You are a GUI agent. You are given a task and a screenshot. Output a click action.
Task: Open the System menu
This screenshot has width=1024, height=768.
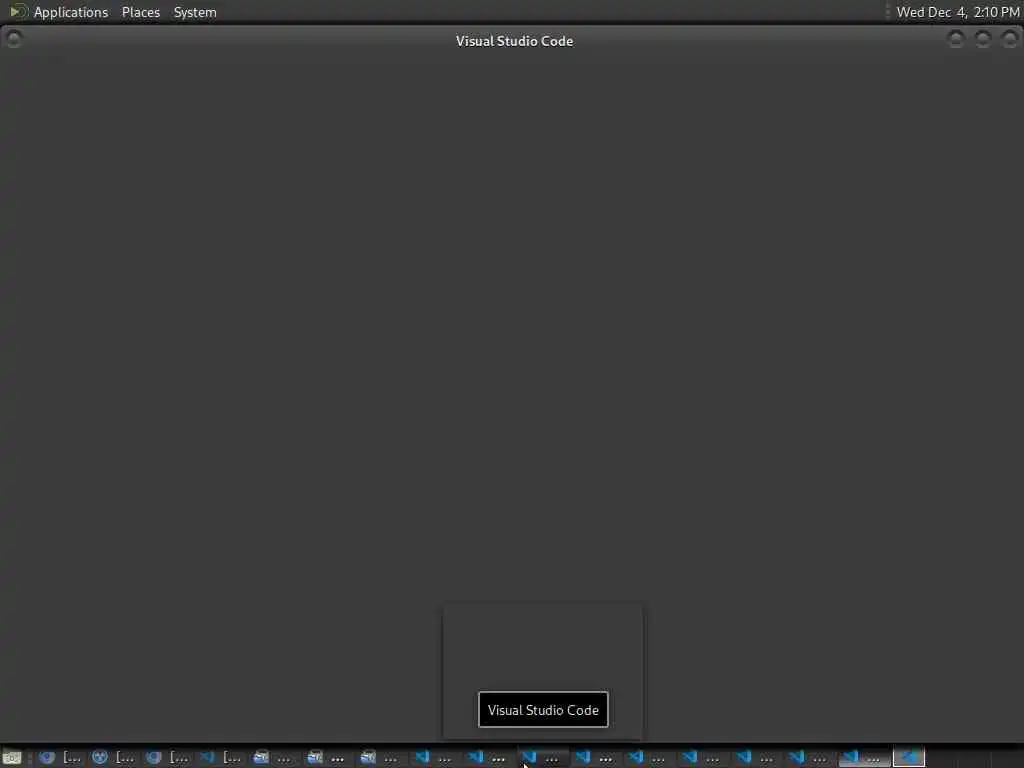(x=195, y=12)
